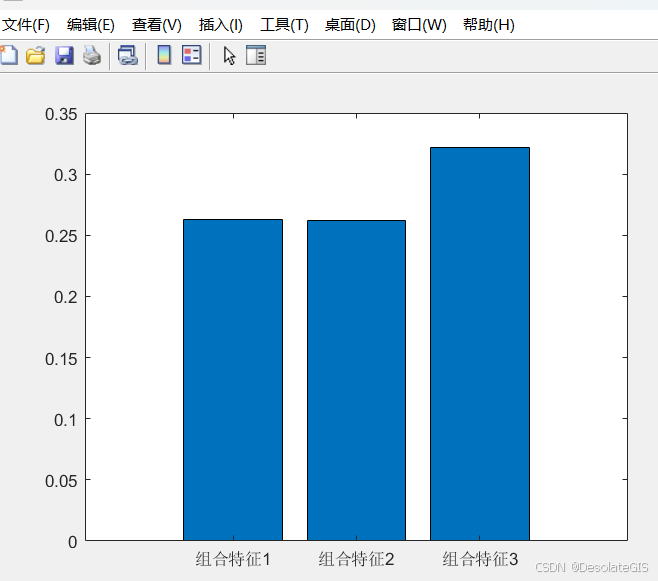The width and height of the screenshot is (658, 581).
Task: Click the y-axis tick label 0.15
Action: [61, 359]
